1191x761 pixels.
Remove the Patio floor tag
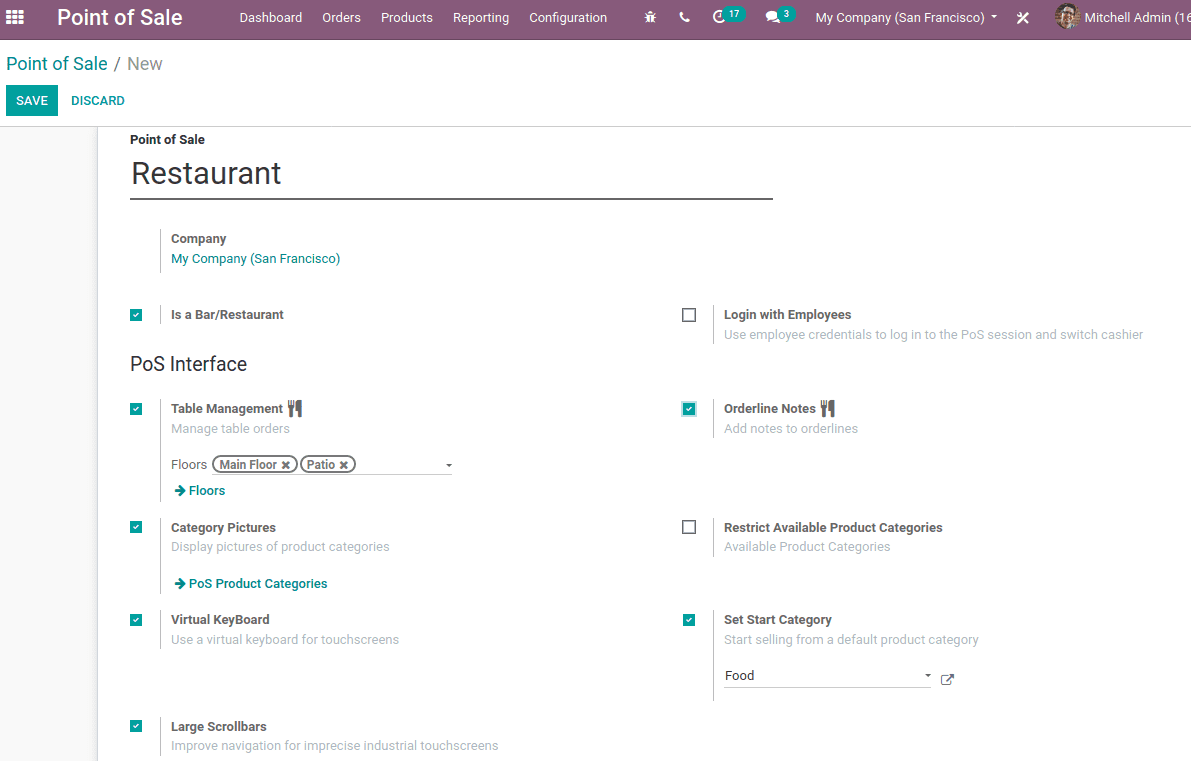click(x=343, y=465)
